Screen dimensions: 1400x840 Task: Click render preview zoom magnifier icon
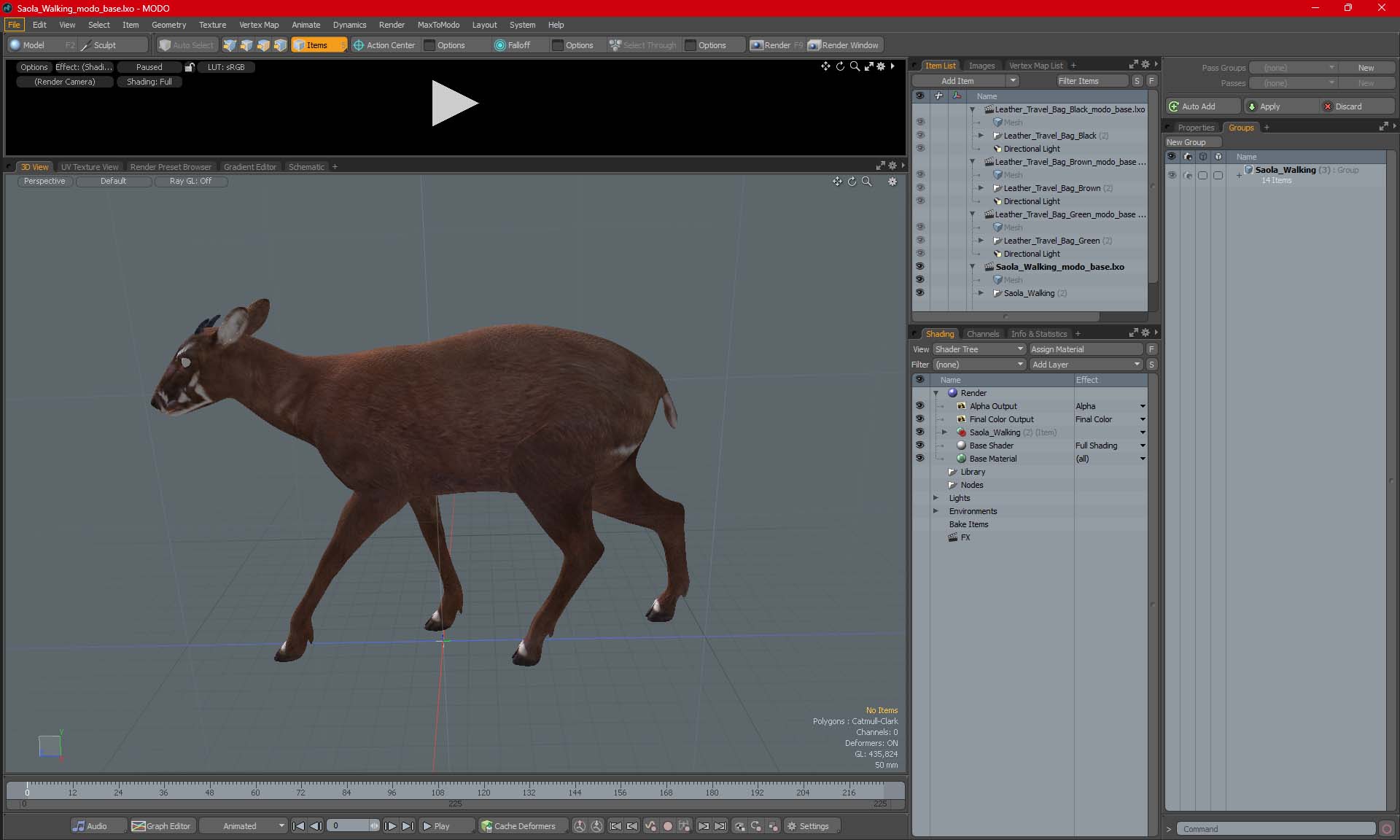pyautogui.click(x=855, y=66)
